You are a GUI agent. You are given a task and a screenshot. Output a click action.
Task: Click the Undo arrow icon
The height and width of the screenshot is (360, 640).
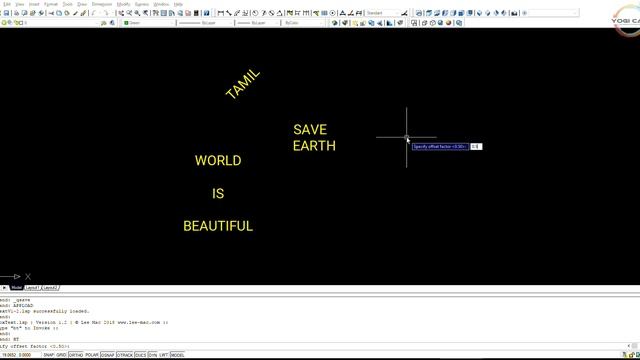coord(94,13)
